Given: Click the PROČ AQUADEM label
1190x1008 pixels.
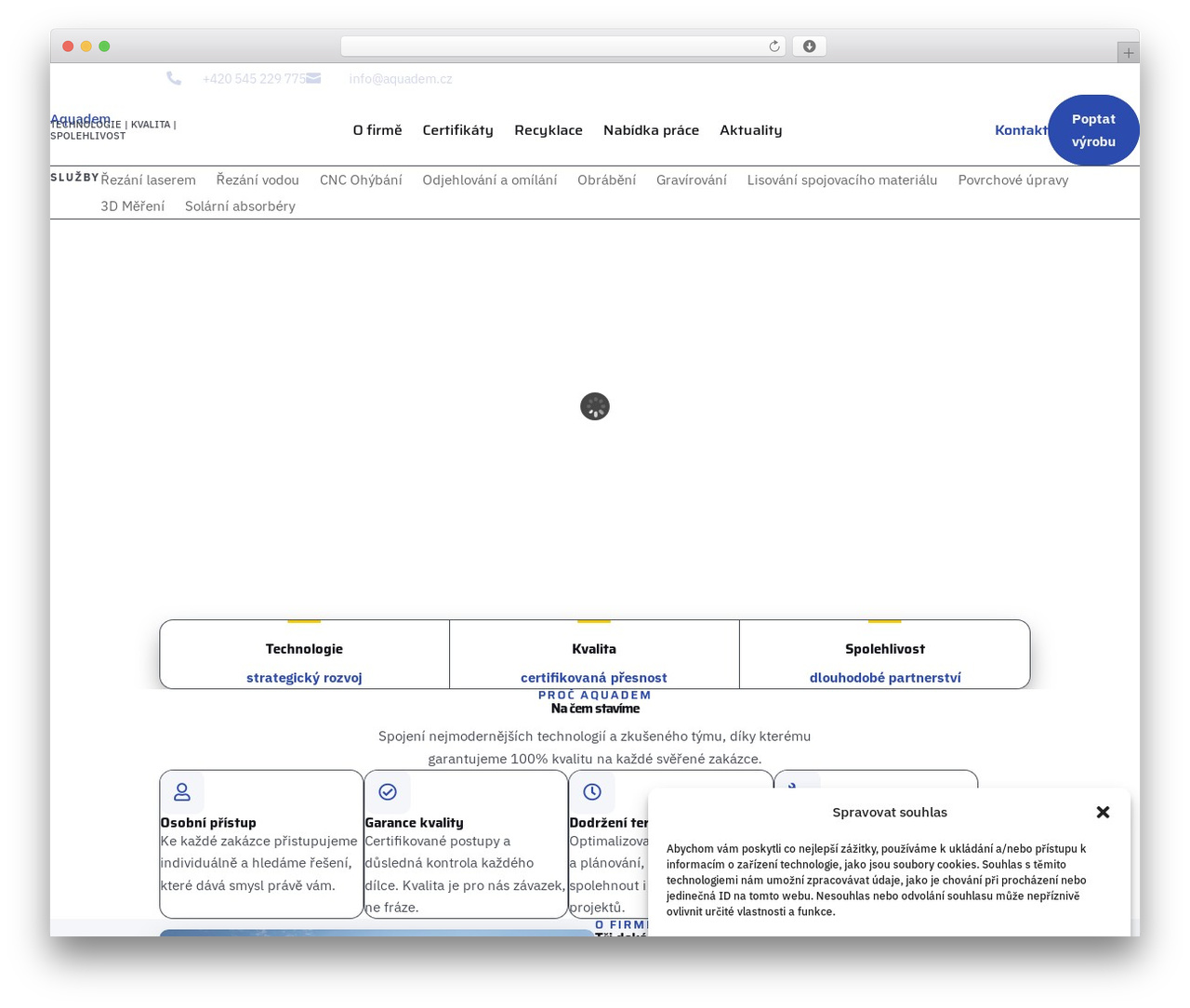Looking at the screenshot, I should coord(595,695).
